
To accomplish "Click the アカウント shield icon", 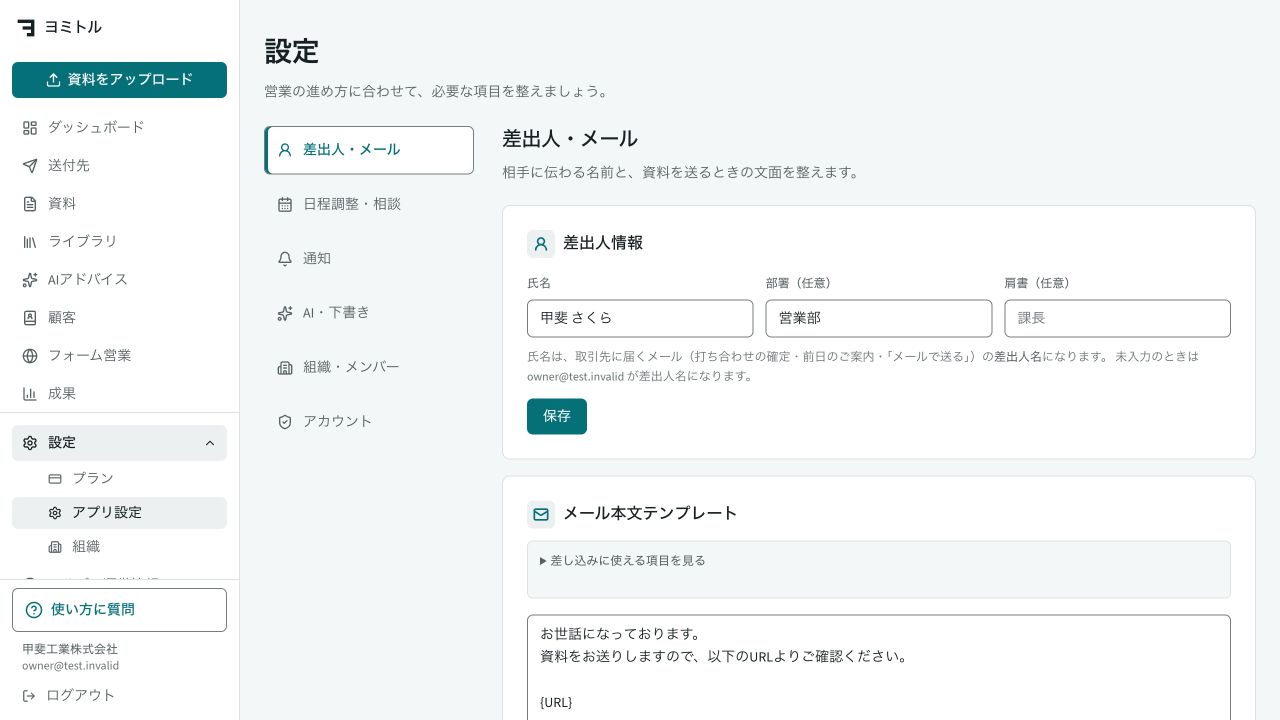I will point(285,422).
